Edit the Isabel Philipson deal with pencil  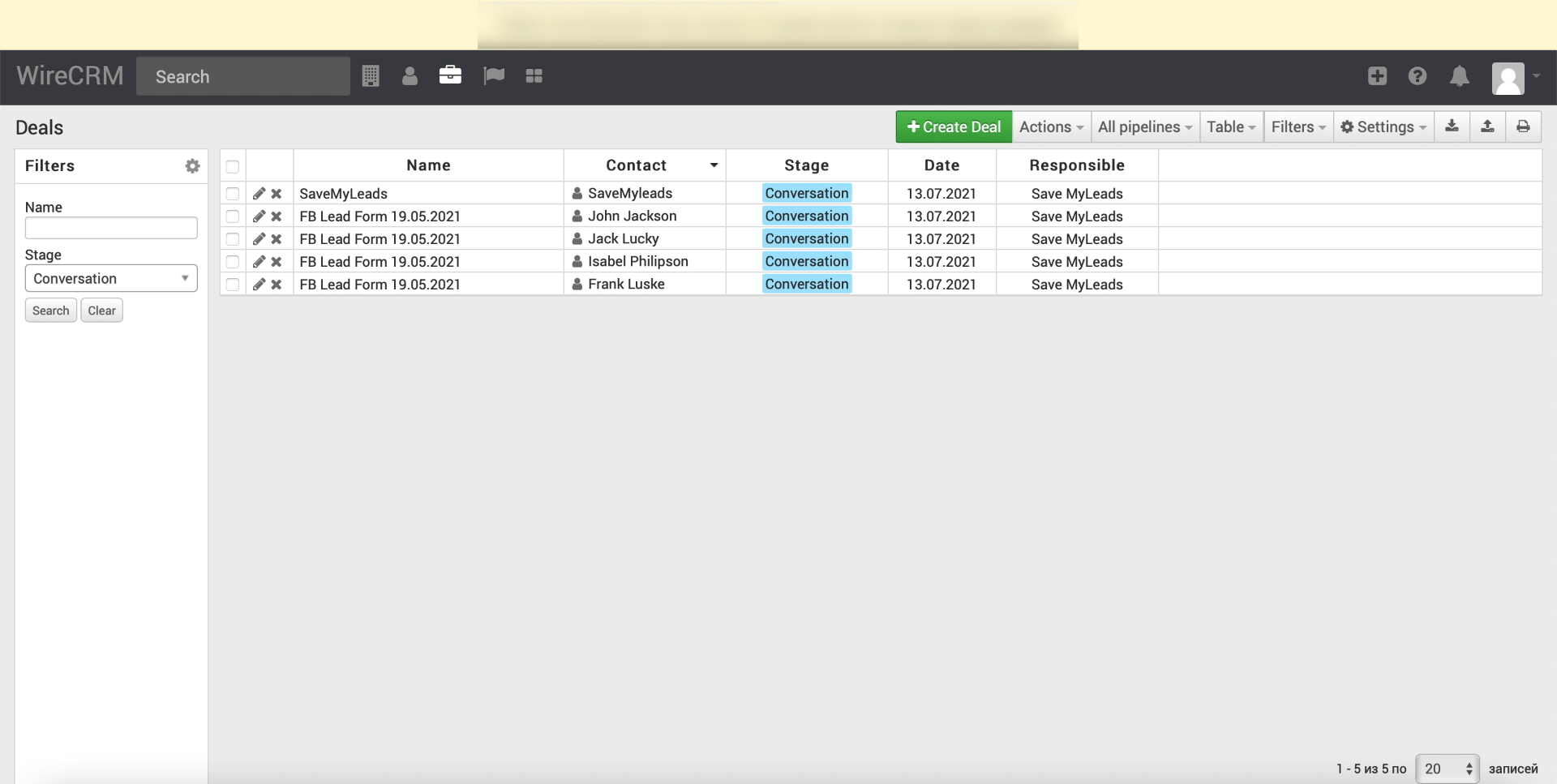pos(259,262)
